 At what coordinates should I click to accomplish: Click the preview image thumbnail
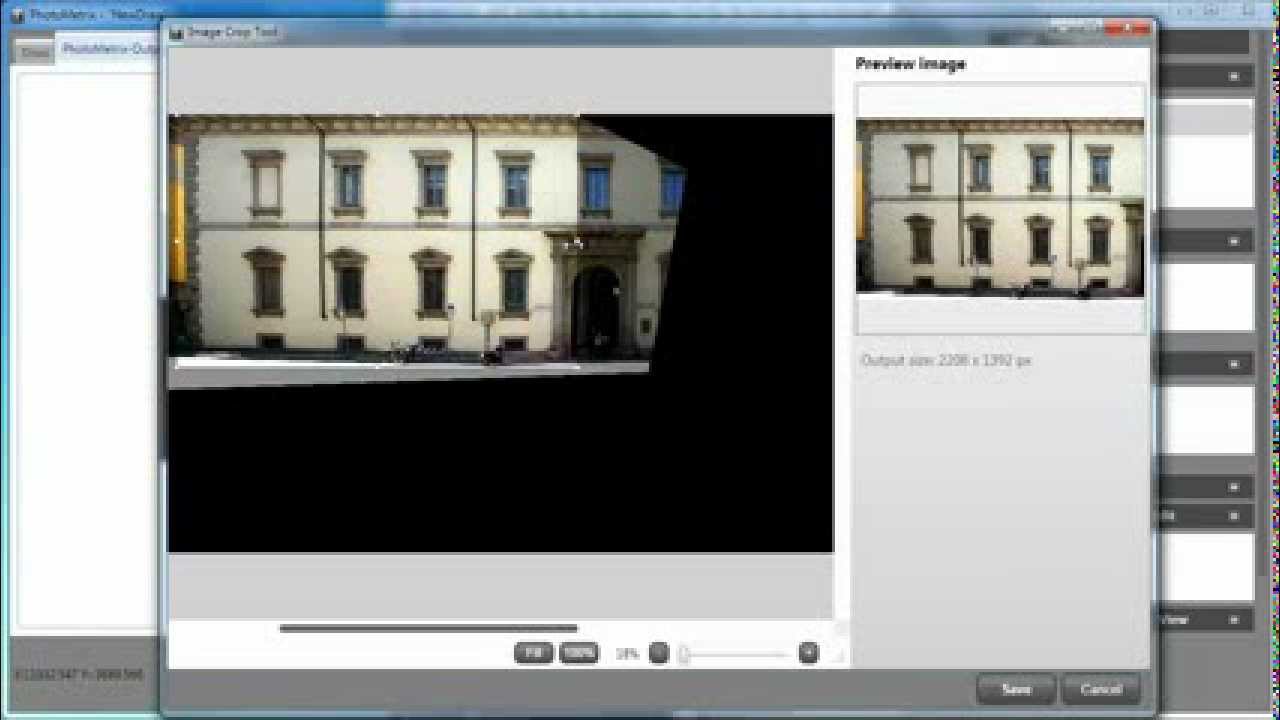1000,208
